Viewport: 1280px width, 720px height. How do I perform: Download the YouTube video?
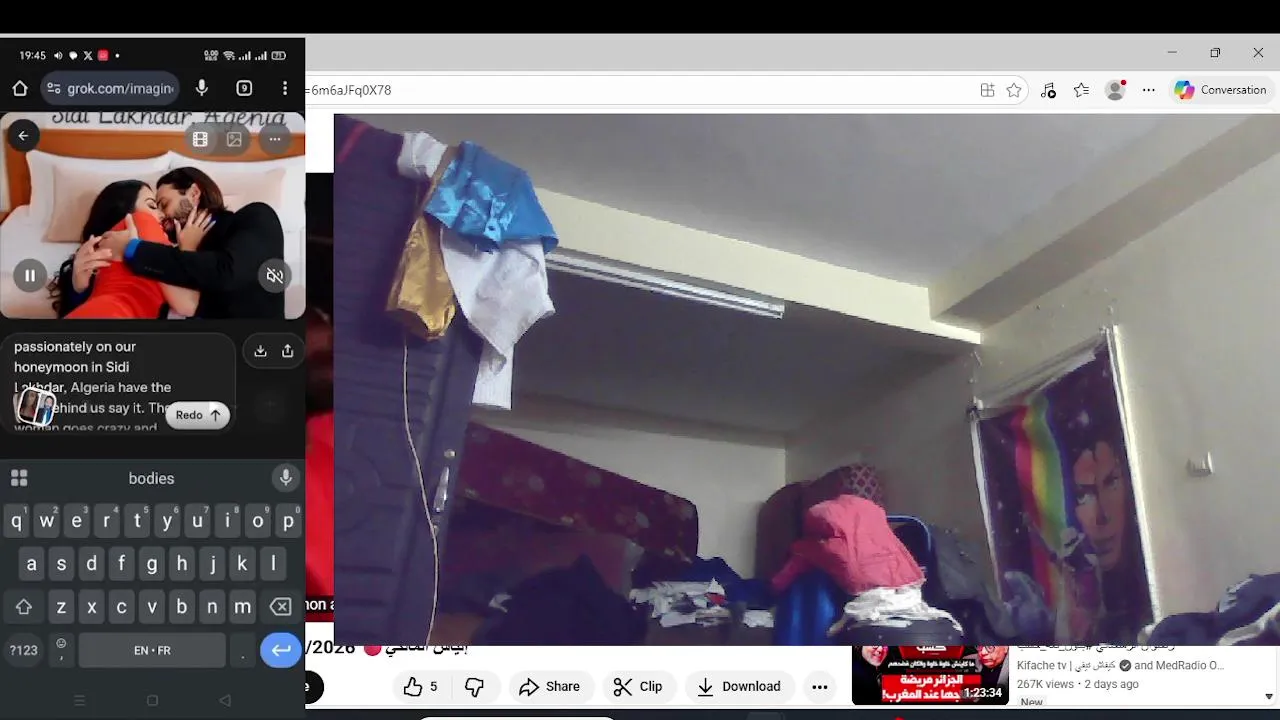[x=739, y=686]
